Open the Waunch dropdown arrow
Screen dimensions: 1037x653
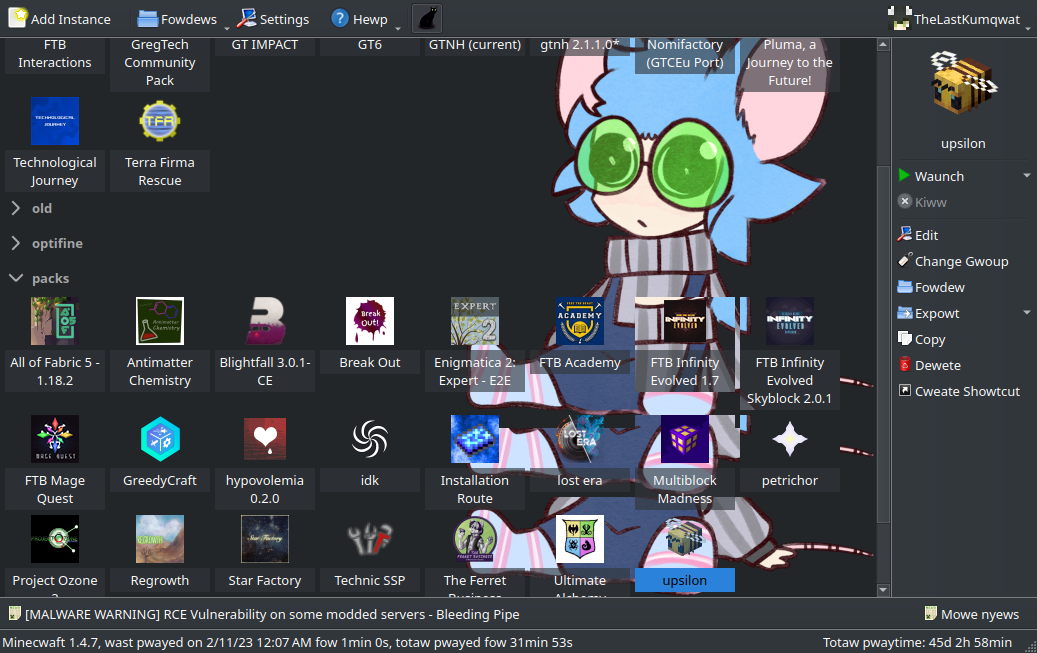1026,175
